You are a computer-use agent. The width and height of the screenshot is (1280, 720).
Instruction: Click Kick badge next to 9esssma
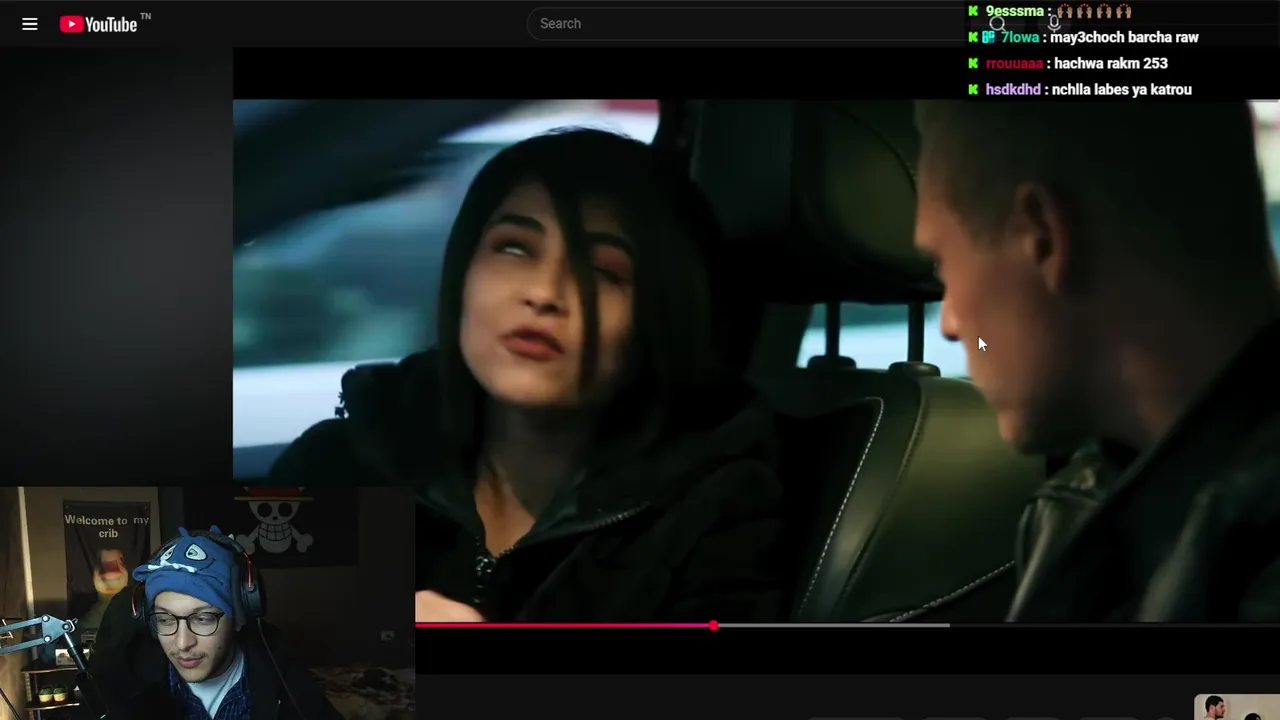point(973,11)
